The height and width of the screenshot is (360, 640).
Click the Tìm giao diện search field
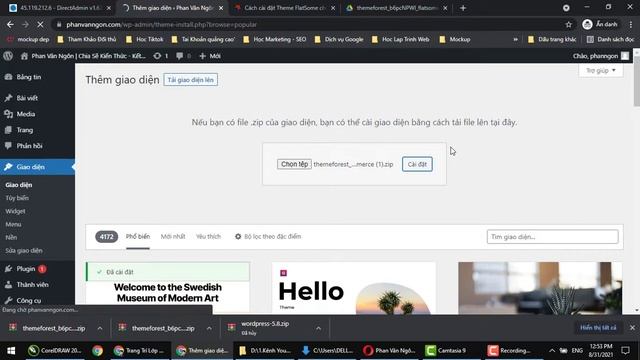[552, 237]
